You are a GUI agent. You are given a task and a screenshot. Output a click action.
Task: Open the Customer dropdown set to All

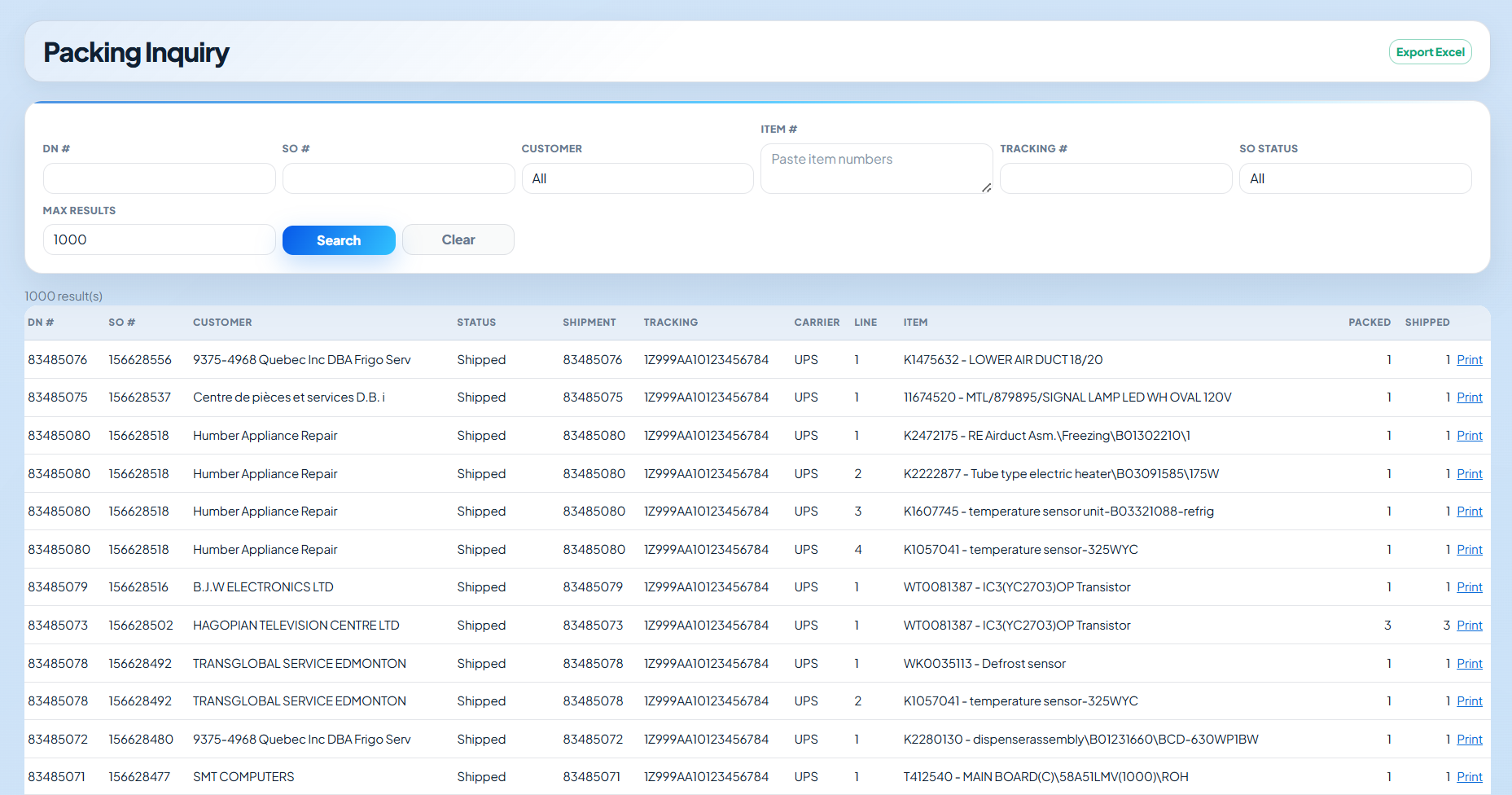[x=638, y=178]
